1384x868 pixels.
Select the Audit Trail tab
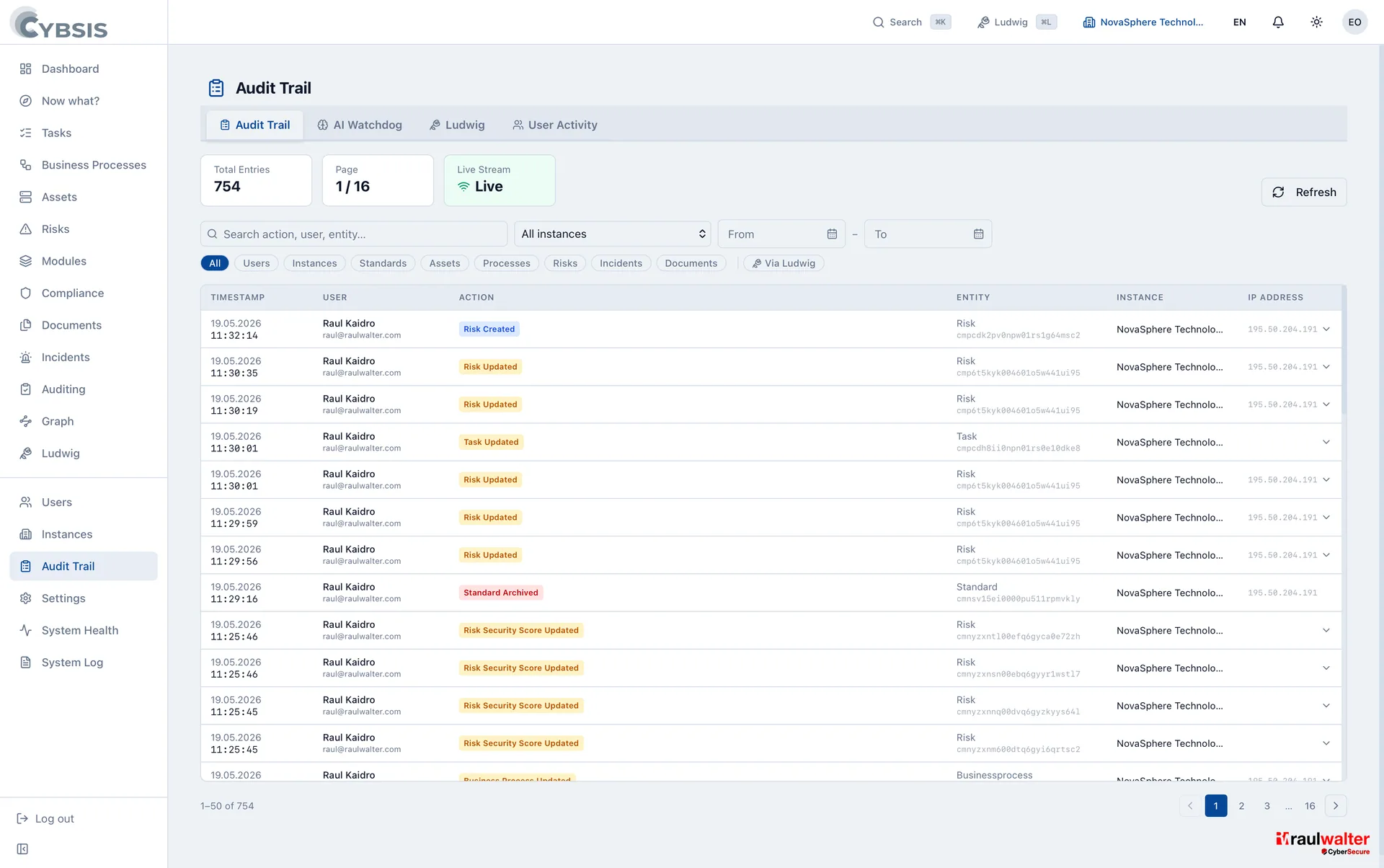click(x=254, y=125)
